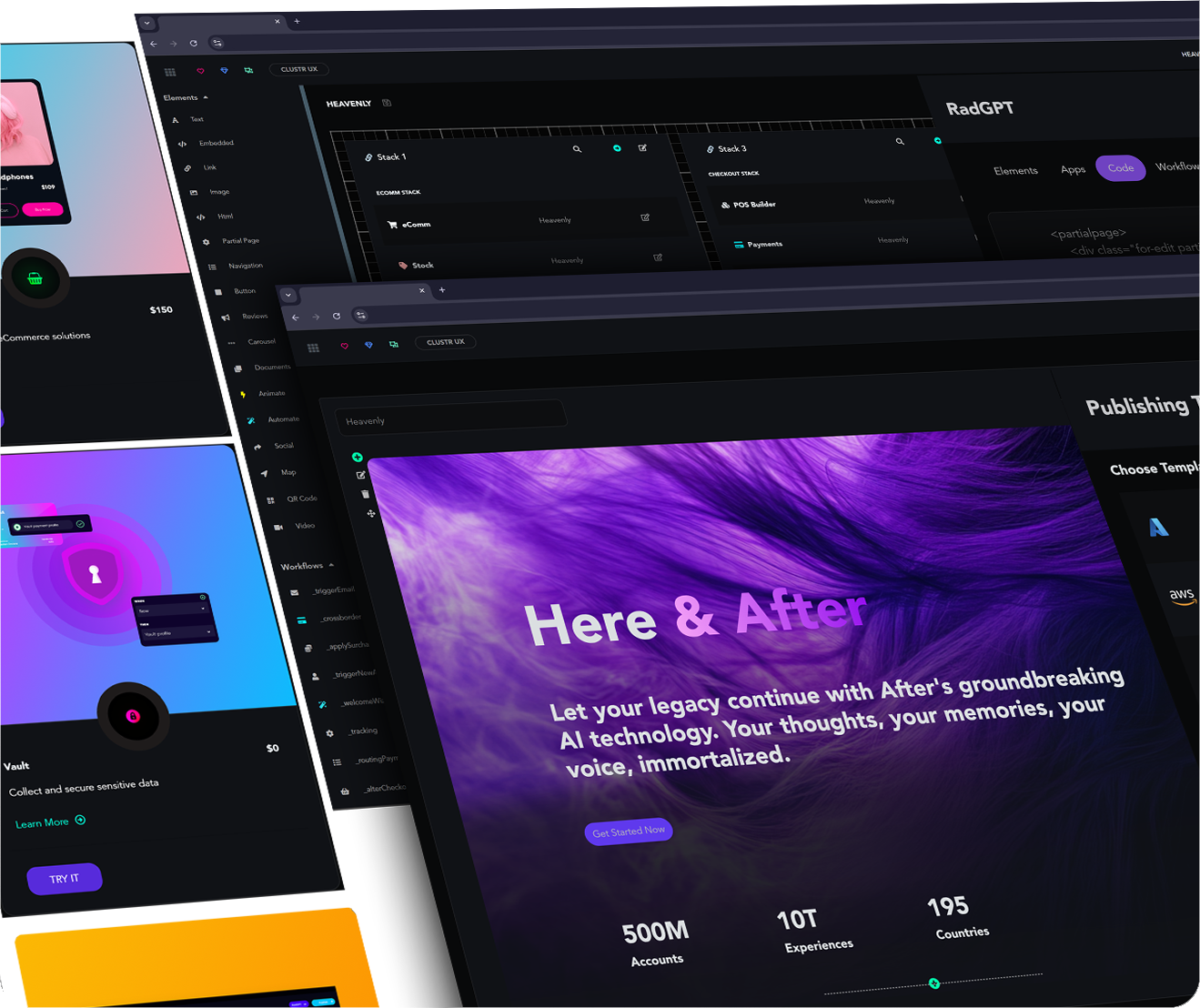Image resolution: width=1200 pixels, height=1008 pixels.
Task: Select the Carousel element in the sidebar
Action: click(x=261, y=342)
